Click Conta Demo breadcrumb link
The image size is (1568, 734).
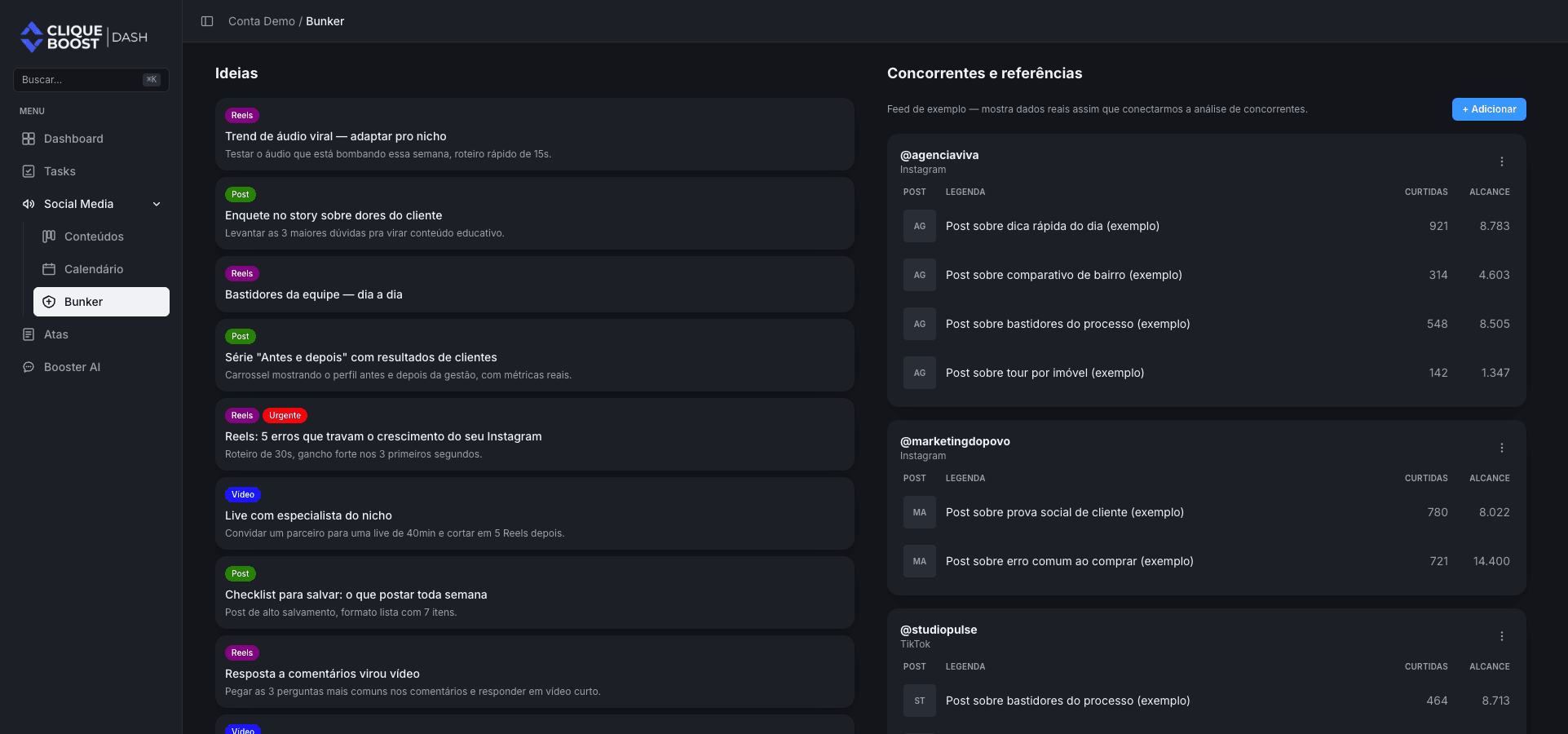click(262, 21)
